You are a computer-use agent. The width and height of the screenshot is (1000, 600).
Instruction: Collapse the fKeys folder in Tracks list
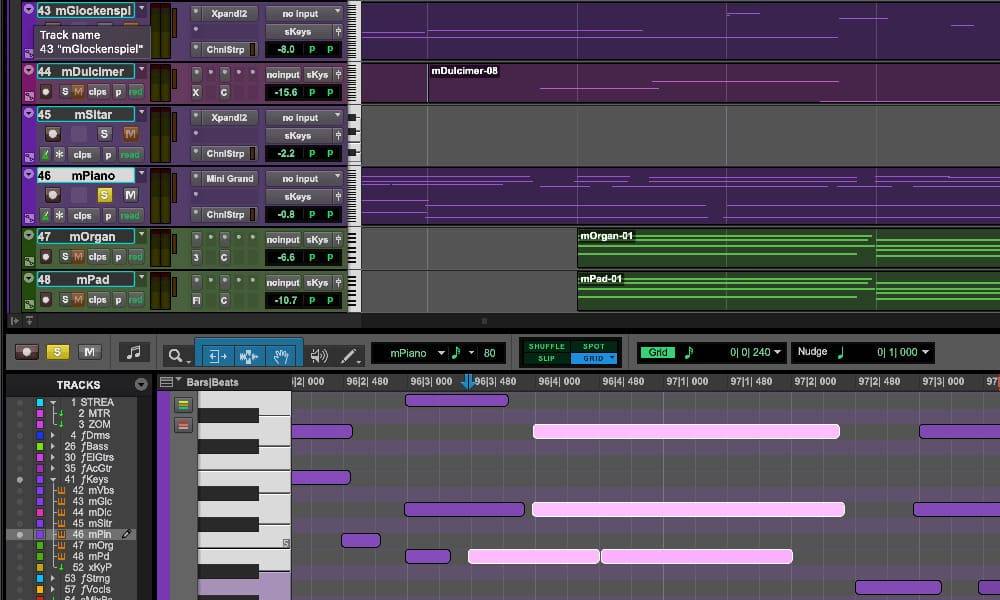(52, 478)
